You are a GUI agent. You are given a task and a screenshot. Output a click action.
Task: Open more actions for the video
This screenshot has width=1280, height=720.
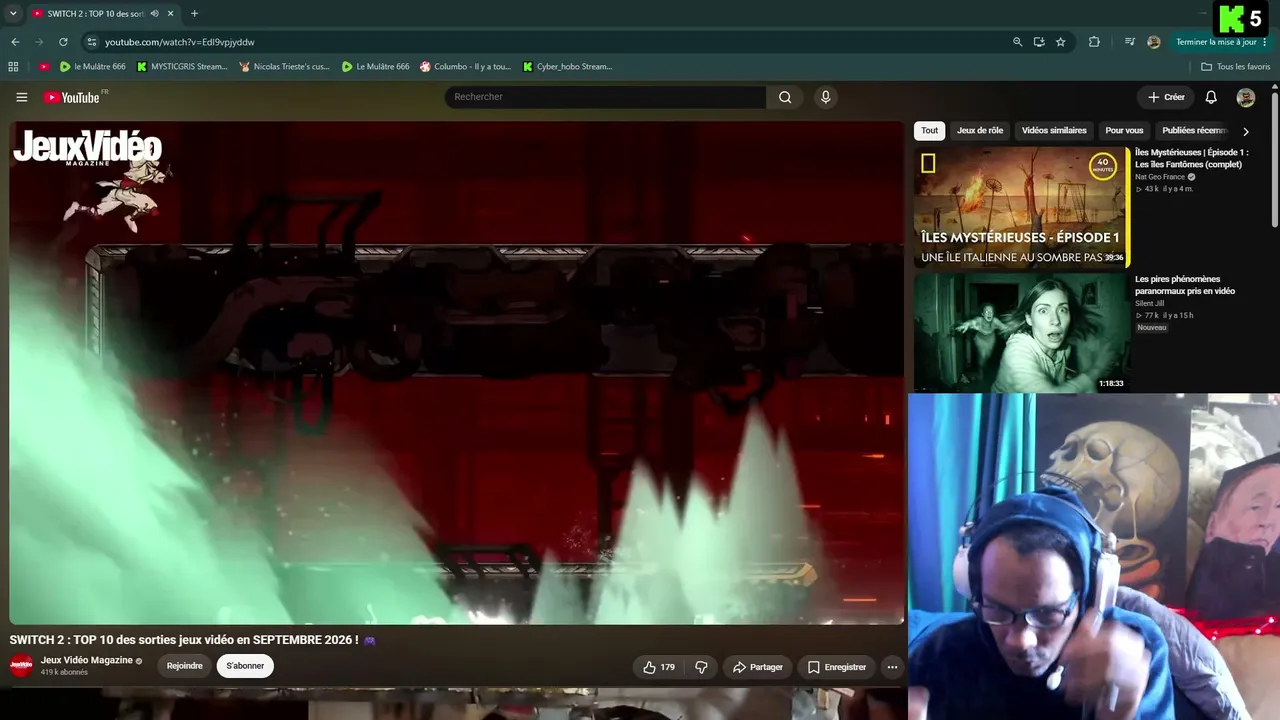pyautogui.click(x=892, y=667)
